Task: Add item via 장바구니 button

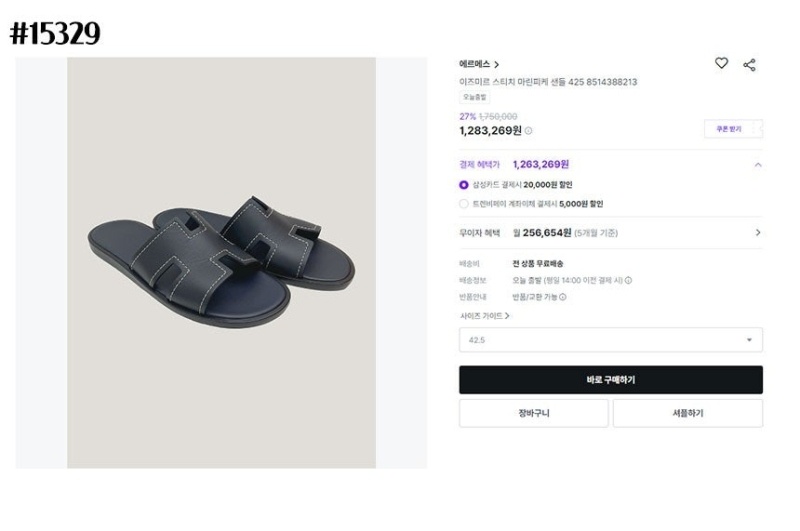Action: coord(533,413)
